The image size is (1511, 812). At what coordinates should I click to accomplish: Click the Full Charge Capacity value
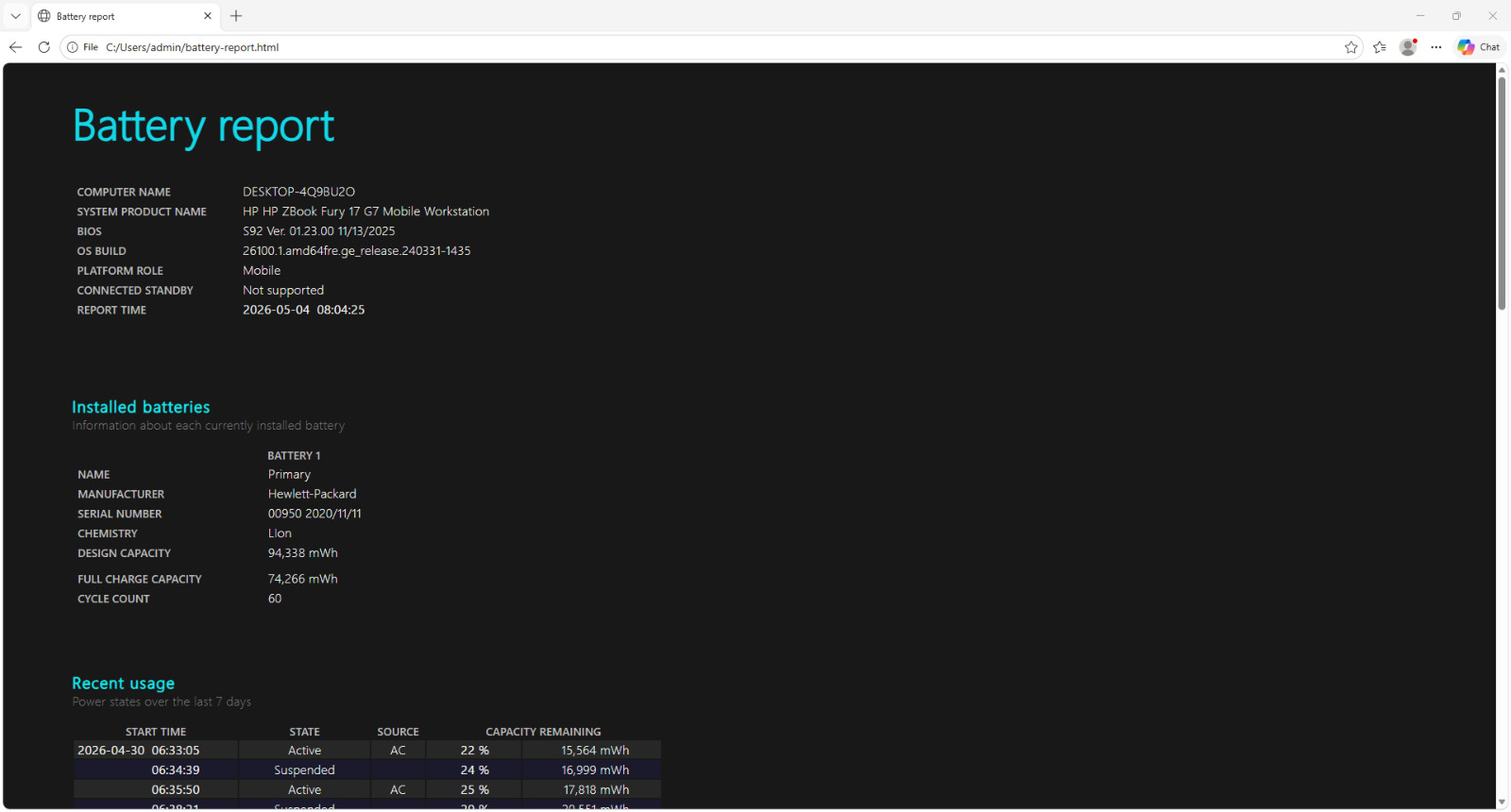point(302,579)
